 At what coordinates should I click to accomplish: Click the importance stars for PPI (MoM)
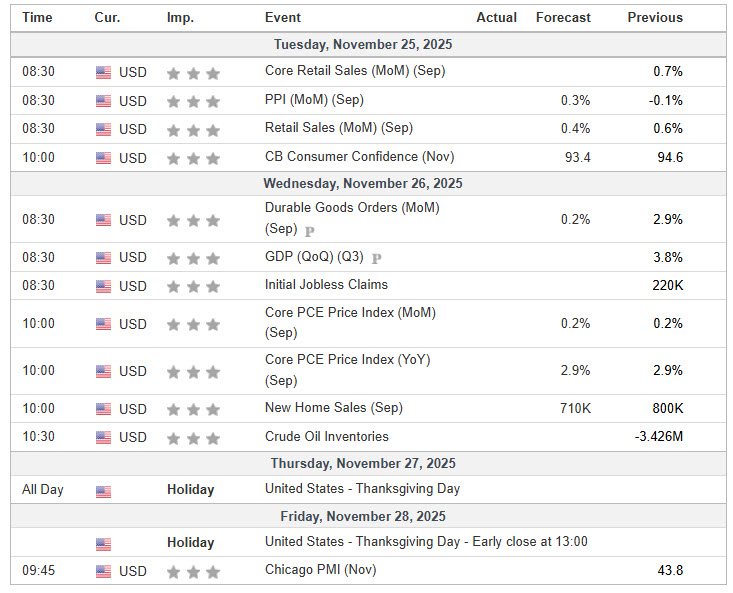pyautogui.click(x=192, y=101)
